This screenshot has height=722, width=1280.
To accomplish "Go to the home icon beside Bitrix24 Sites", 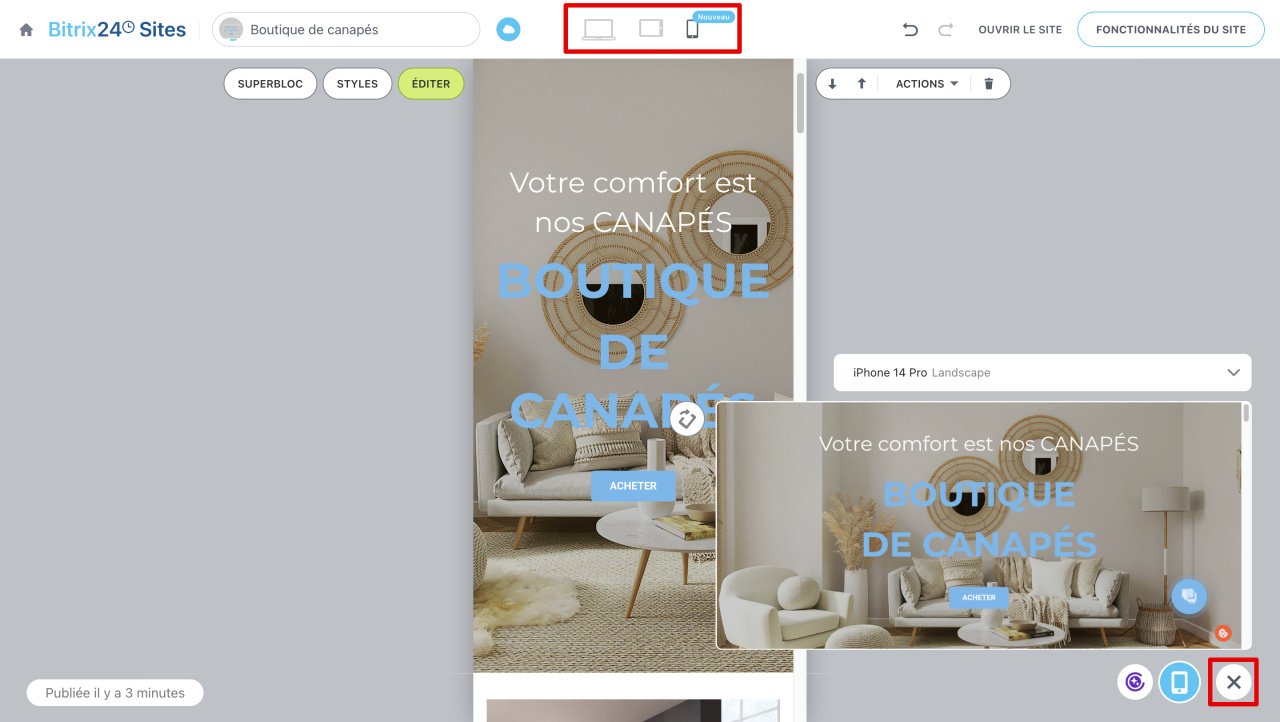I will point(26,30).
